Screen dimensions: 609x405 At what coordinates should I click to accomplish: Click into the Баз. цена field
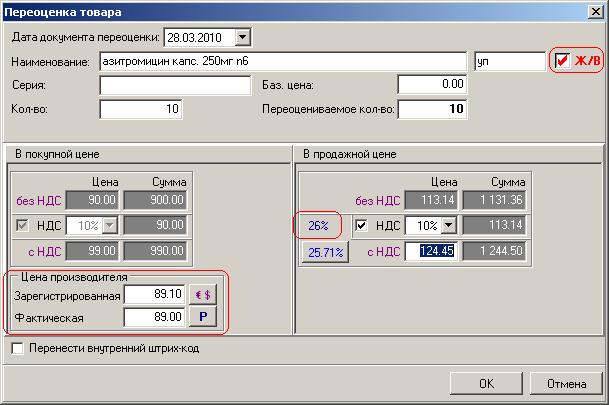(432, 86)
